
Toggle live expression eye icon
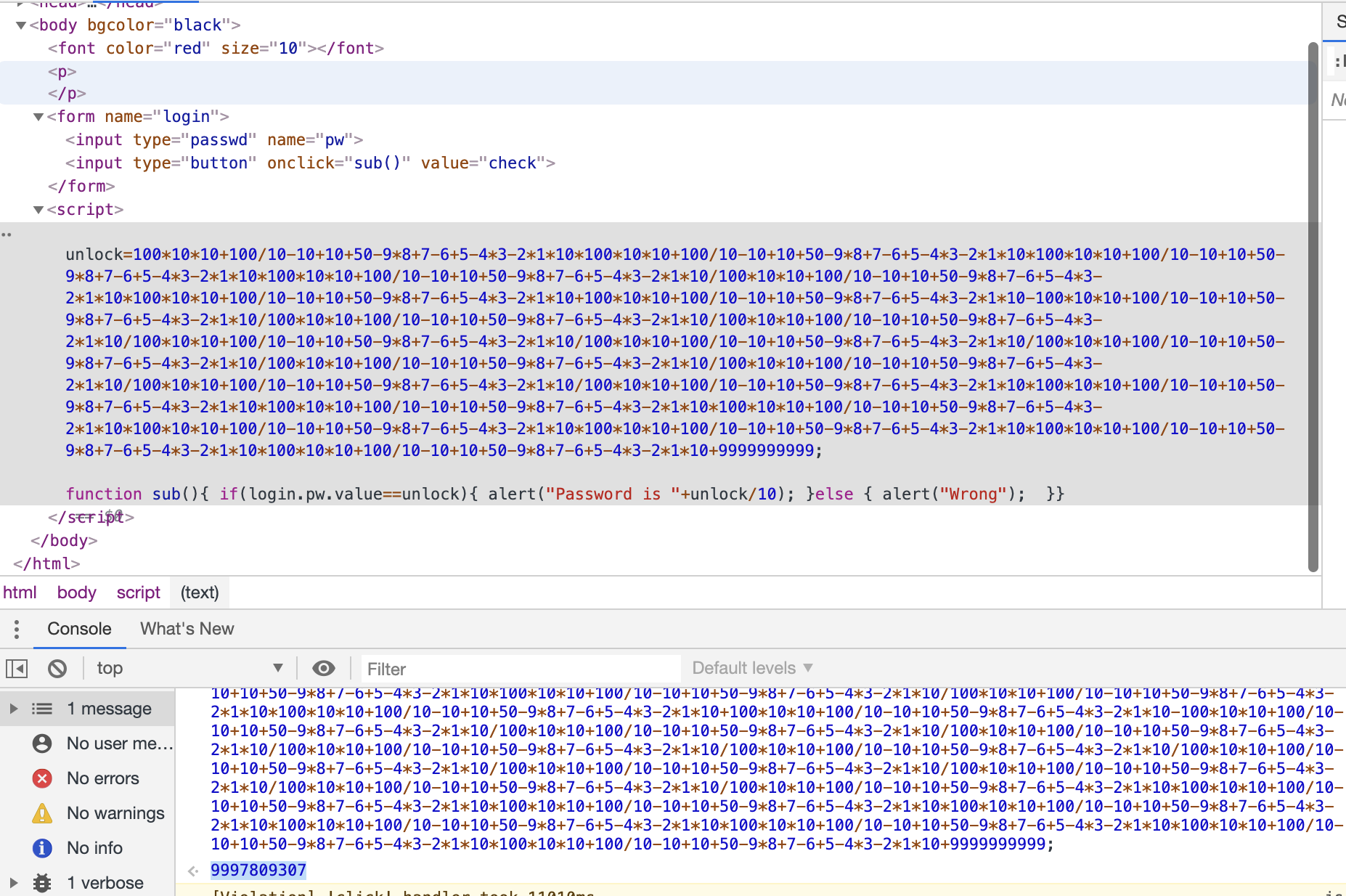(324, 668)
